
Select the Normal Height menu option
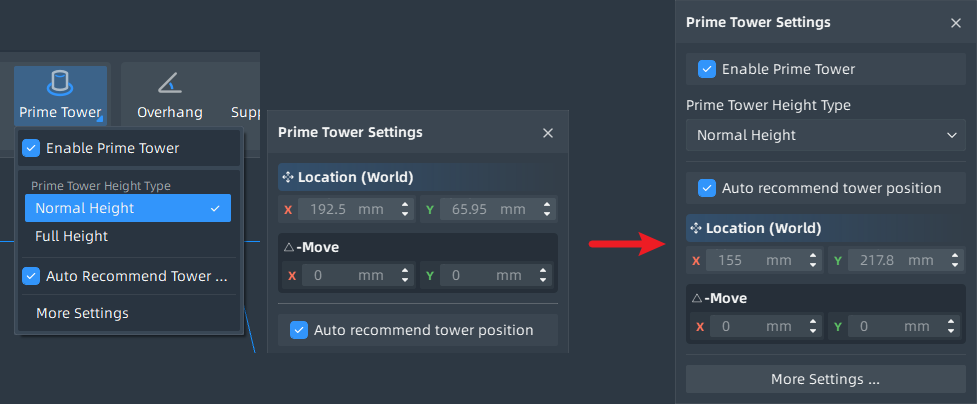[x=128, y=208]
